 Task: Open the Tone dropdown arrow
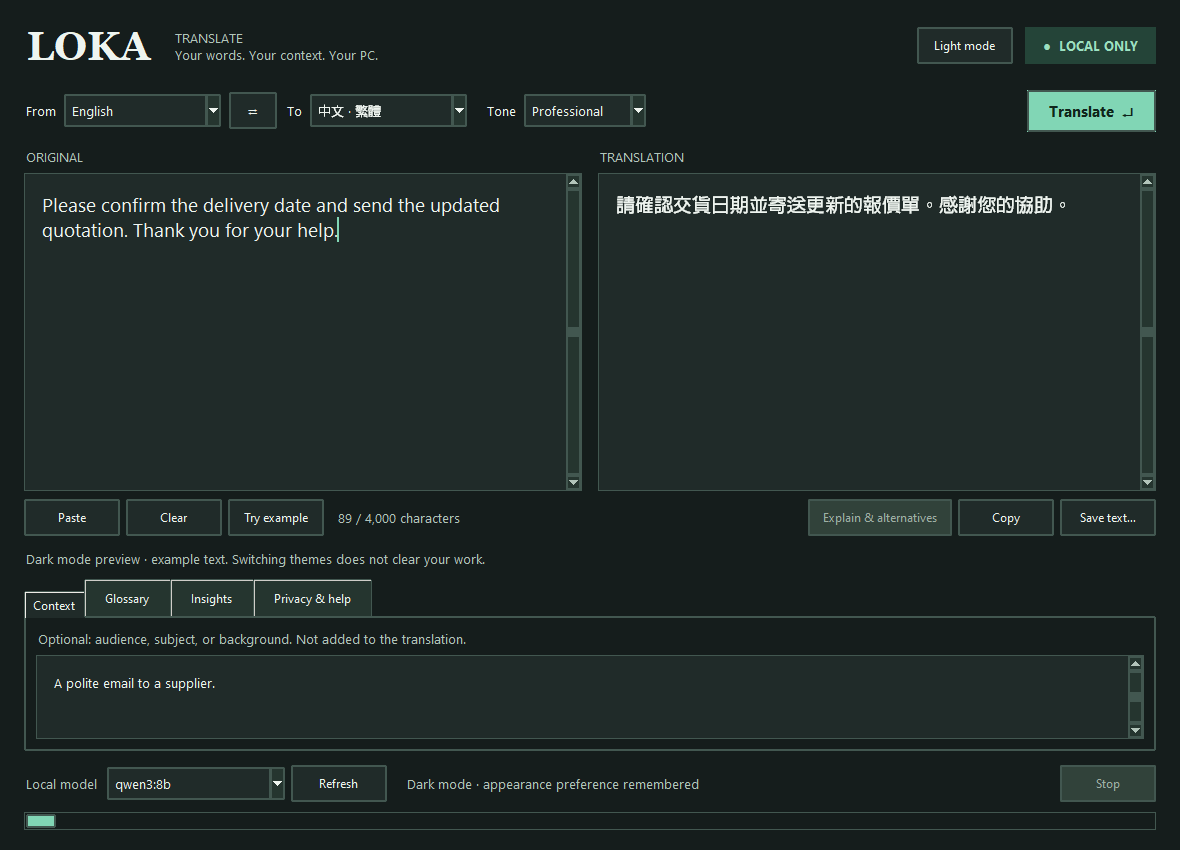tap(638, 111)
